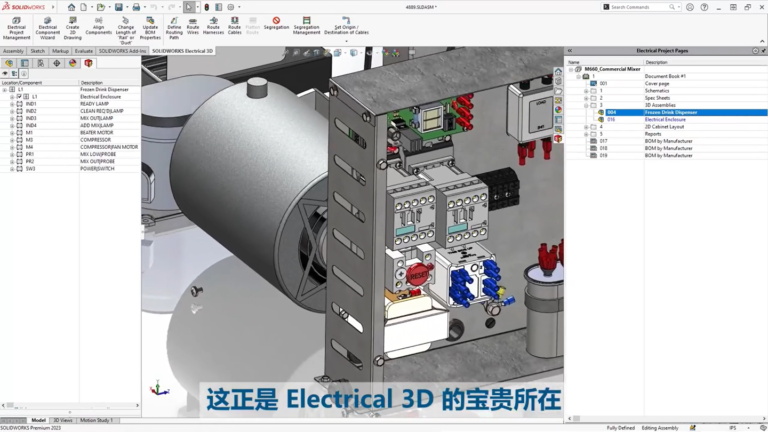Run the Route Wires command
The height and width of the screenshot is (432, 768).
point(193,26)
